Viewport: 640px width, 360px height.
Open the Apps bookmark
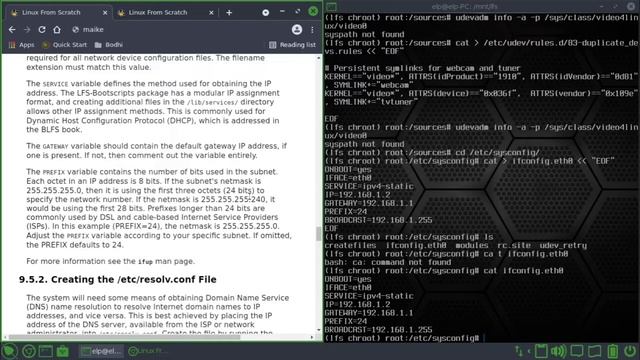point(22,45)
